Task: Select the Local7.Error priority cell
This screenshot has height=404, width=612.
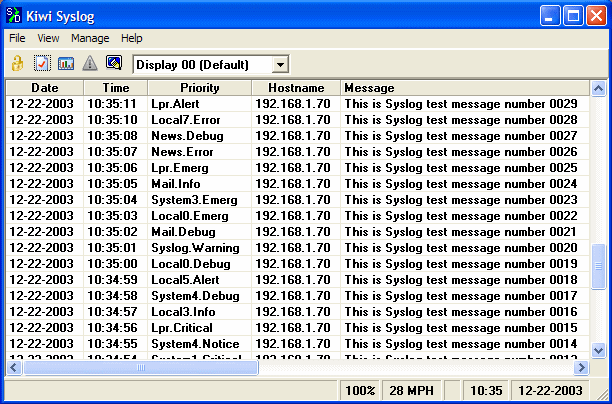Action: [200, 120]
